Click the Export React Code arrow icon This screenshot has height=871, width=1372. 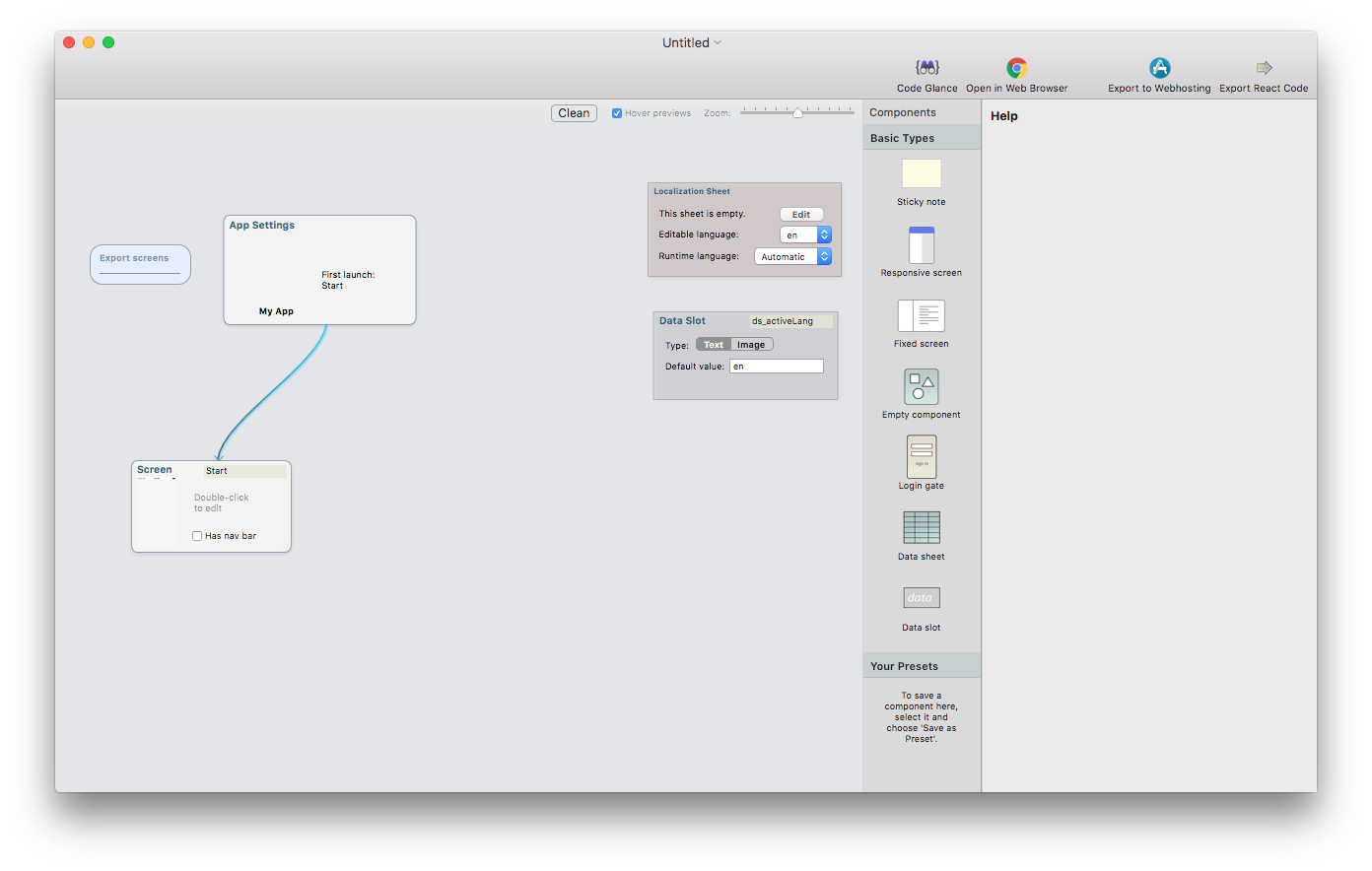(1264, 68)
